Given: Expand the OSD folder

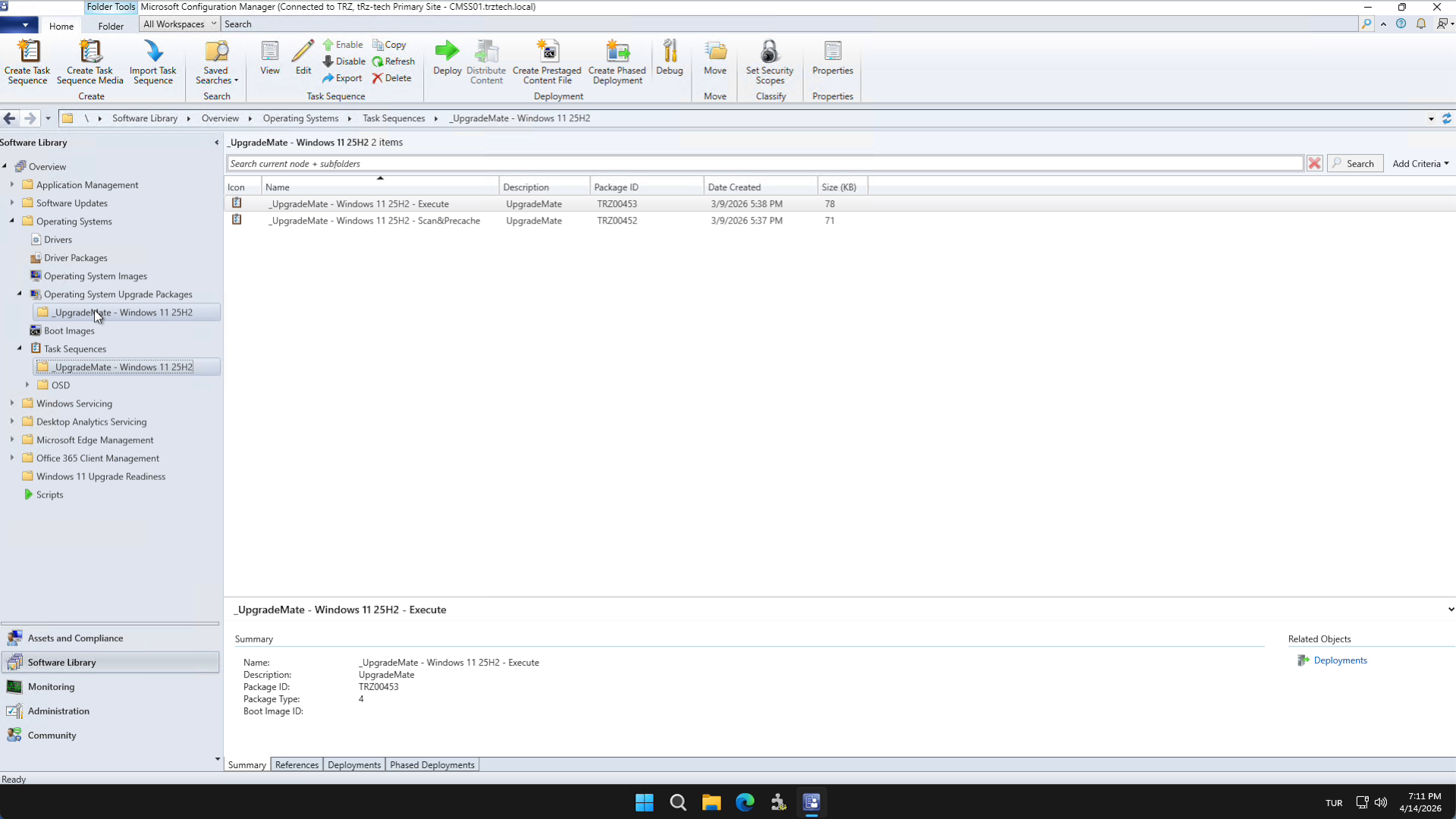Looking at the screenshot, I should 27,384.
